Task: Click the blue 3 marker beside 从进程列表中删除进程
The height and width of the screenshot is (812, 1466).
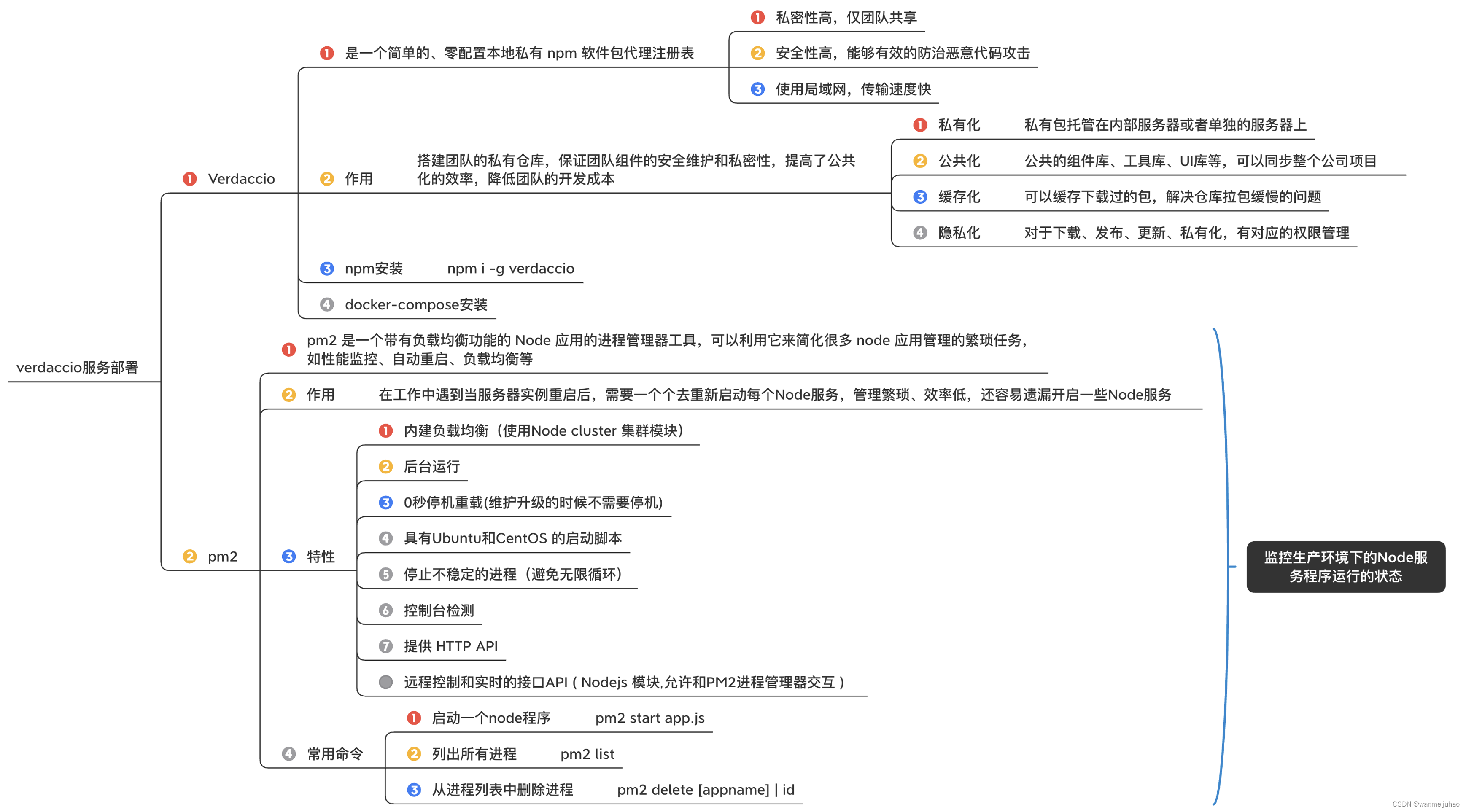Action: coord(414,790)
